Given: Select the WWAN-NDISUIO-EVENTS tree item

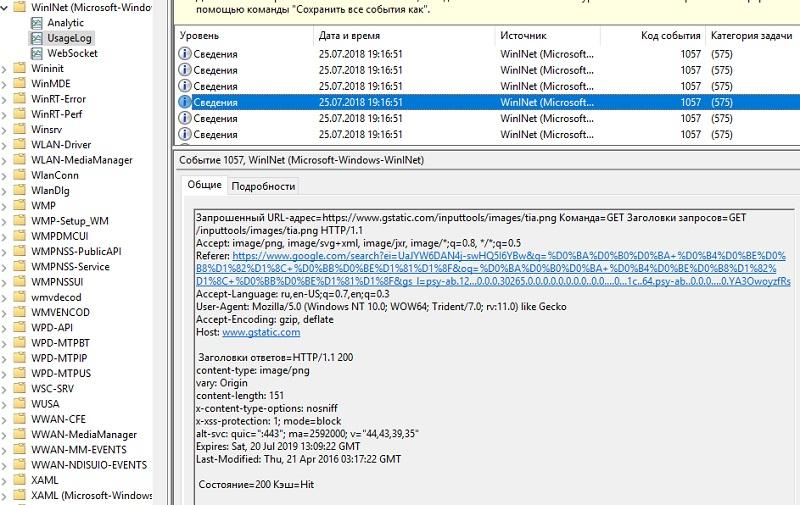Looking at the screenshot, I should (89, 465).
